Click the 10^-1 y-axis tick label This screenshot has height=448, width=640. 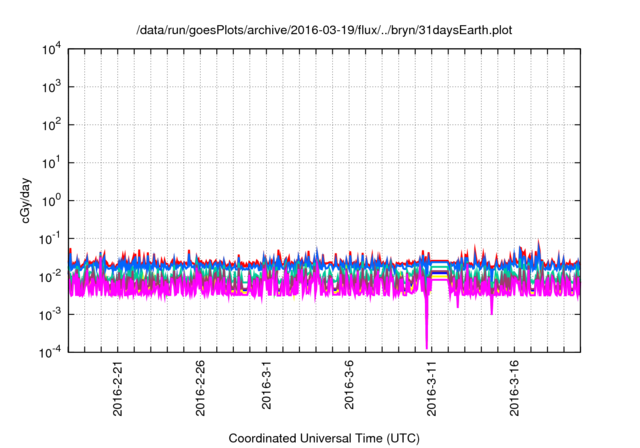50,238
